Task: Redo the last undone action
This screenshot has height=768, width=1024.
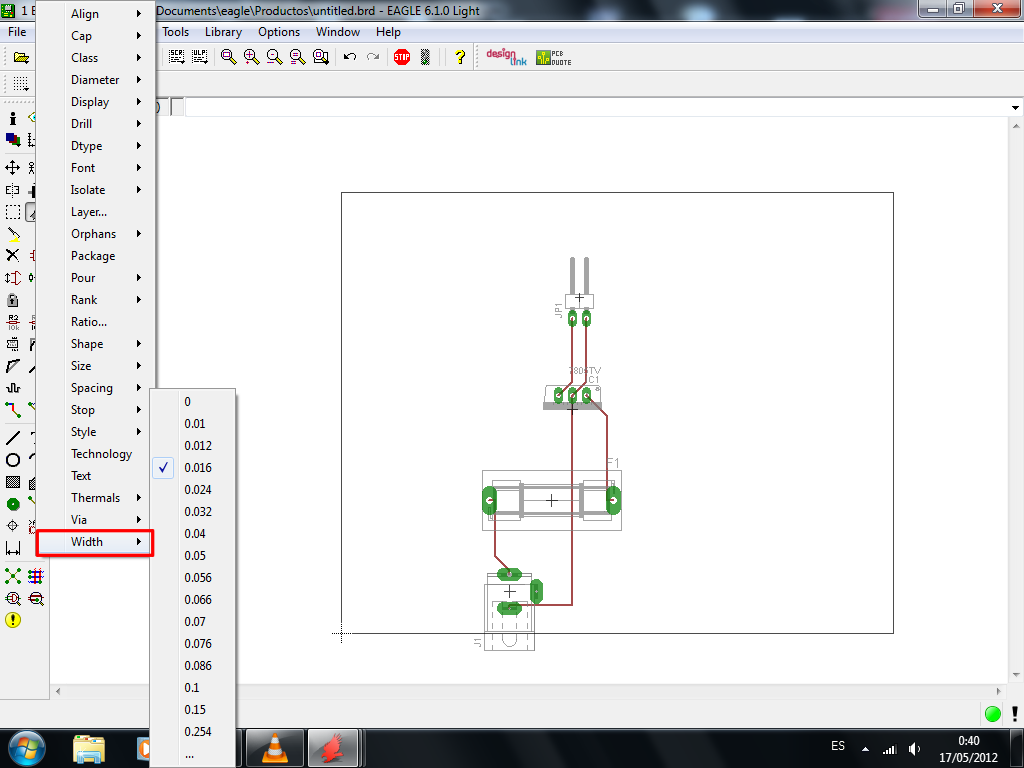Action: [x=373, y=57]
